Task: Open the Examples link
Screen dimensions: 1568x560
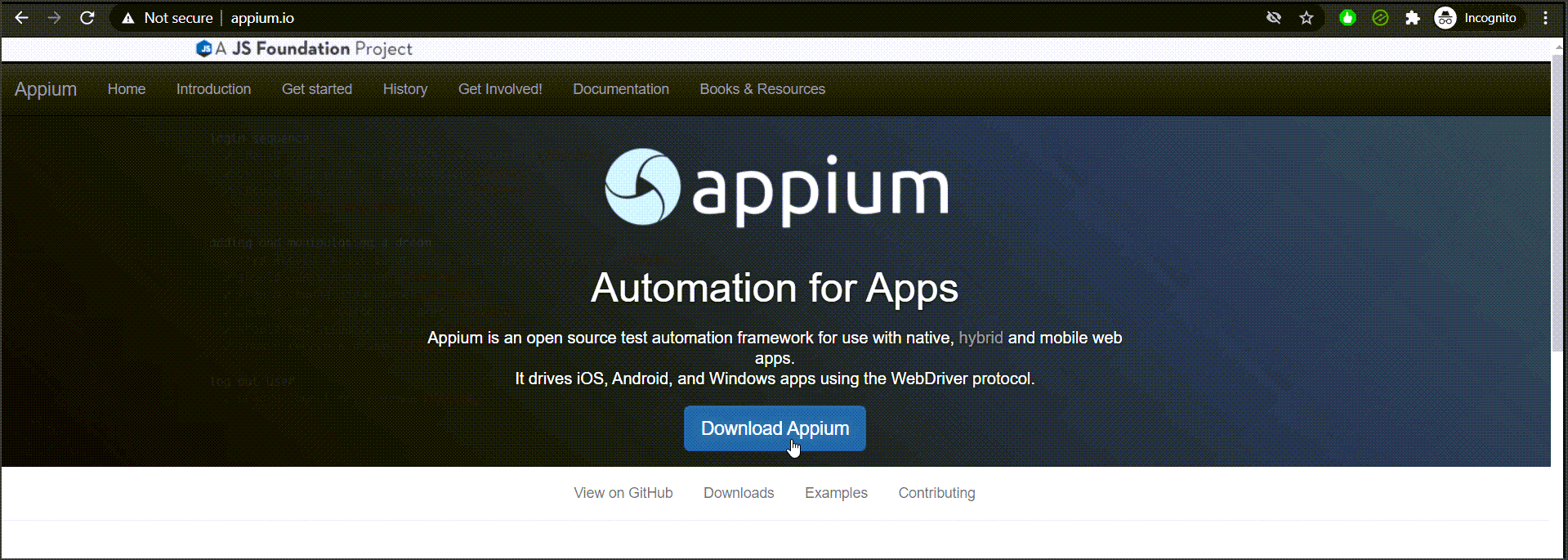Action: pyautogui.click(x=836, y=493)
